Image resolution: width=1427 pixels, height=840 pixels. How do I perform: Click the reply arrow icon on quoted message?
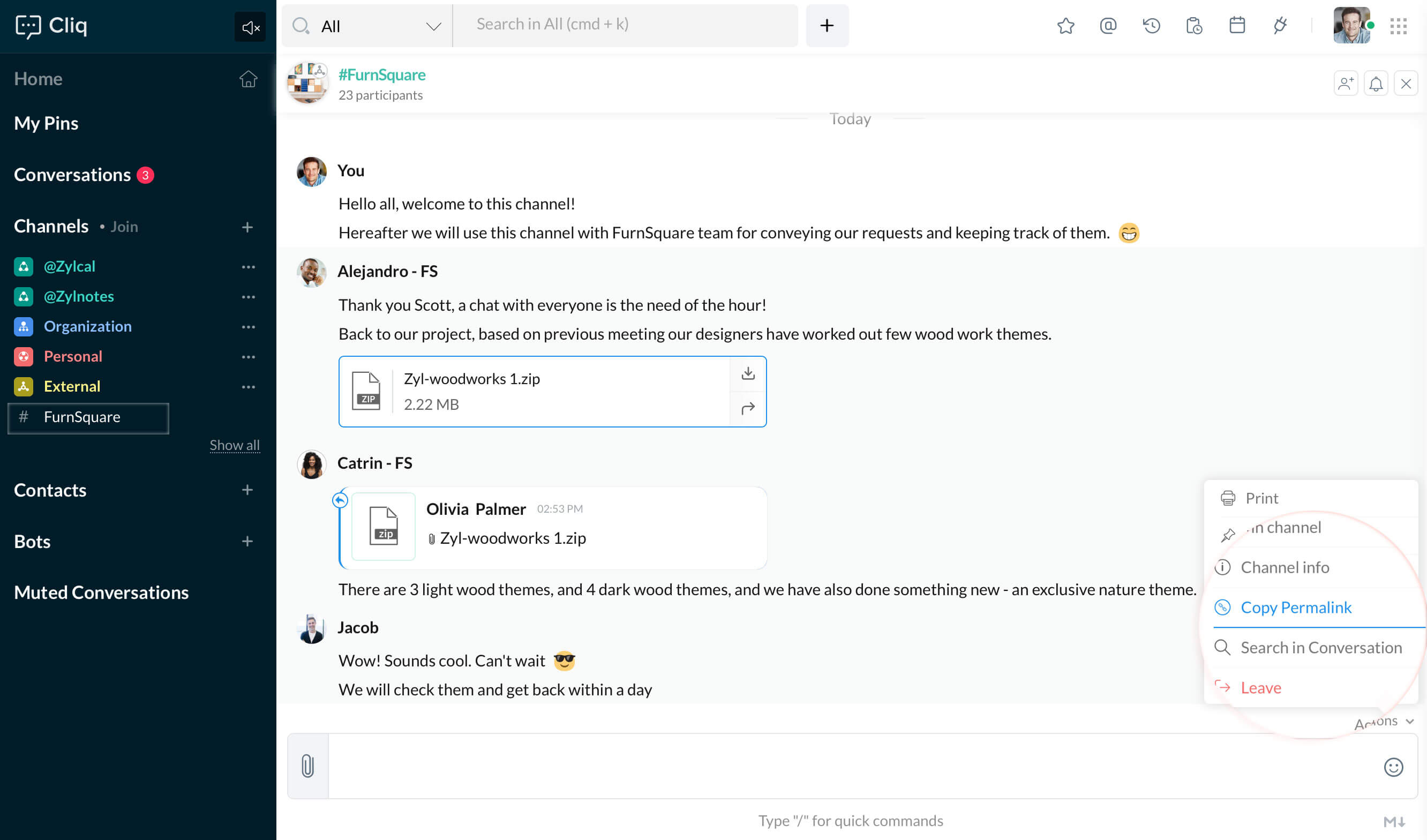[340, 500]
